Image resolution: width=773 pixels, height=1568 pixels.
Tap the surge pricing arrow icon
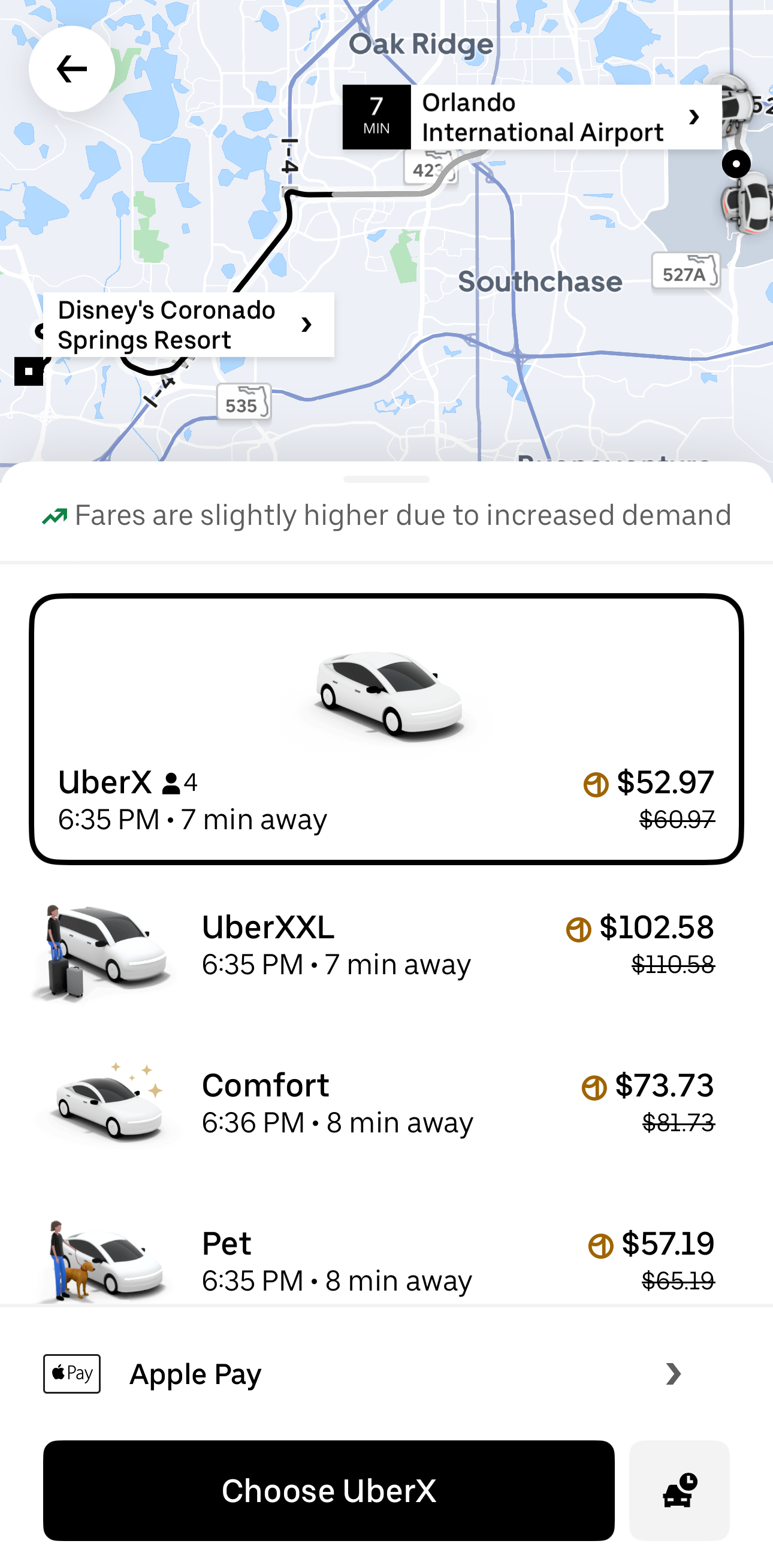pyautogui.click(x=55, y=516)
